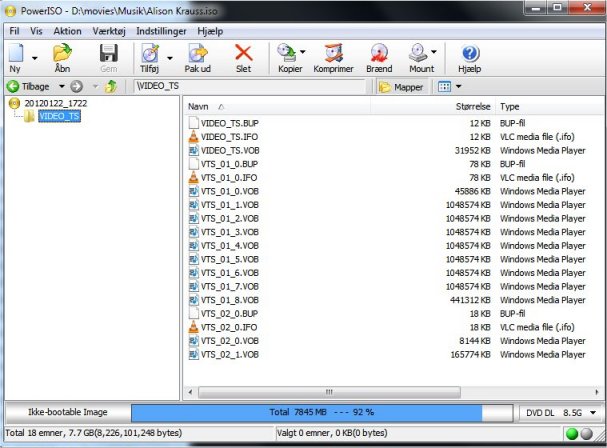Open the view mode dropdown arrow

(x=458, y=86)
